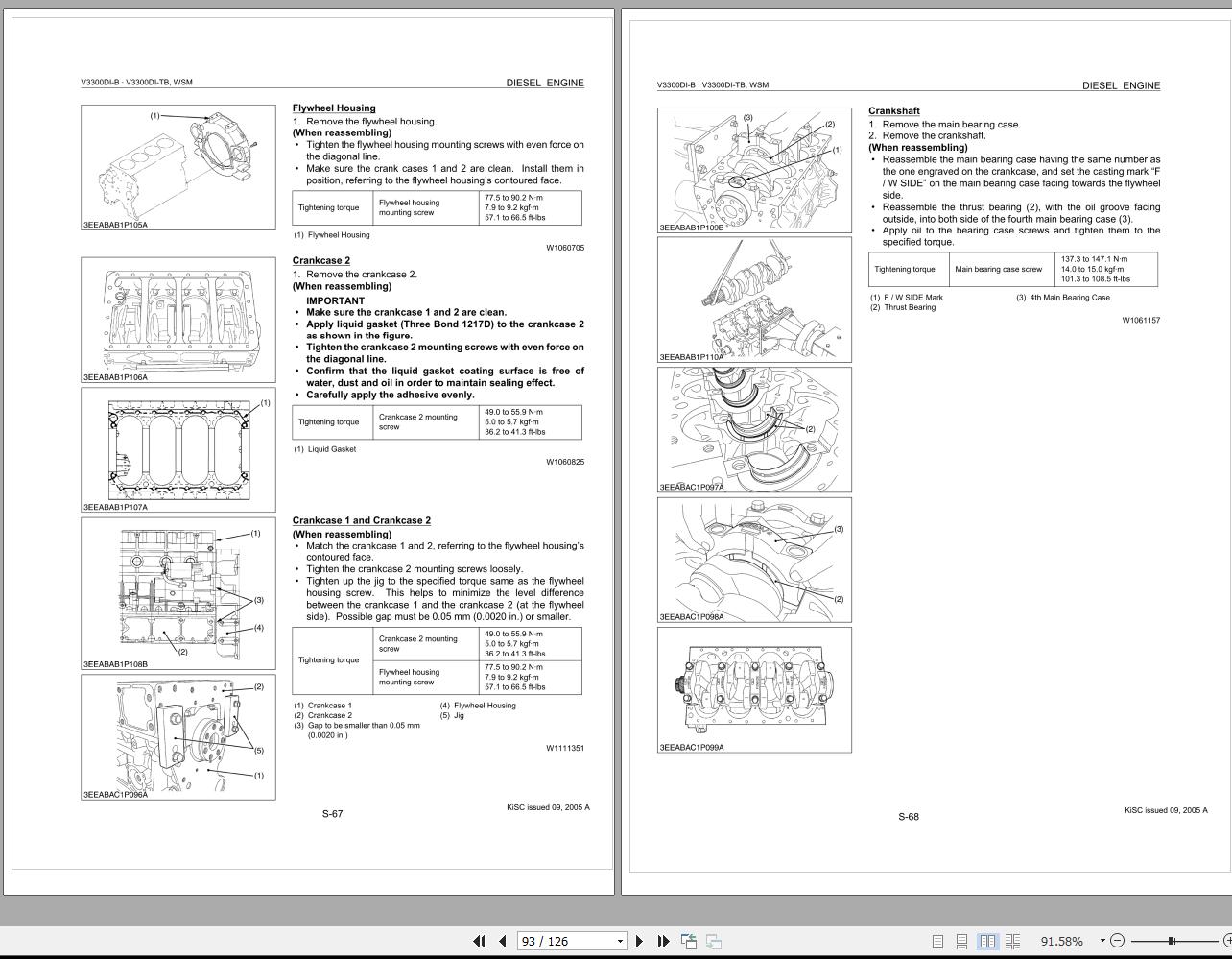Toggle the two-page side-by-side view mode
This screenshot has height=959, width=1232.
(988, 942)
